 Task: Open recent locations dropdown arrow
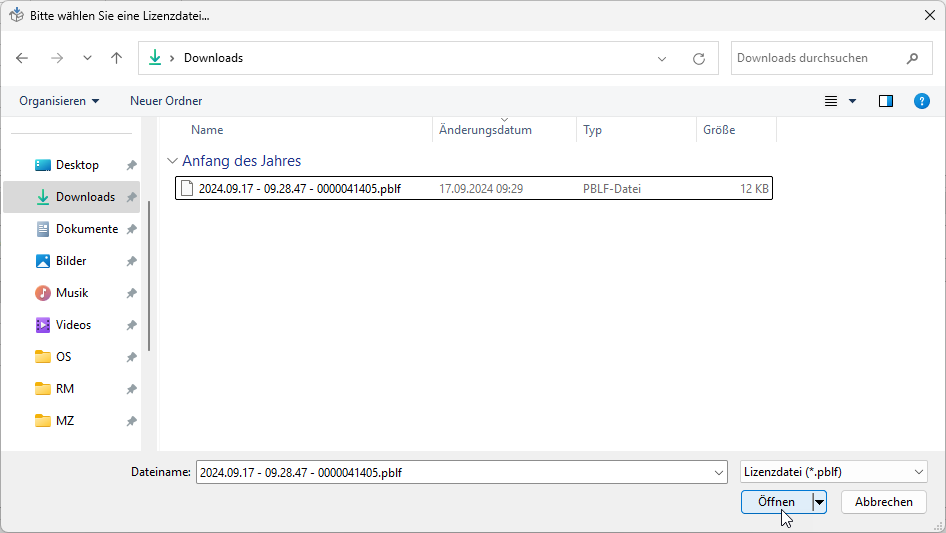(87, 58)
